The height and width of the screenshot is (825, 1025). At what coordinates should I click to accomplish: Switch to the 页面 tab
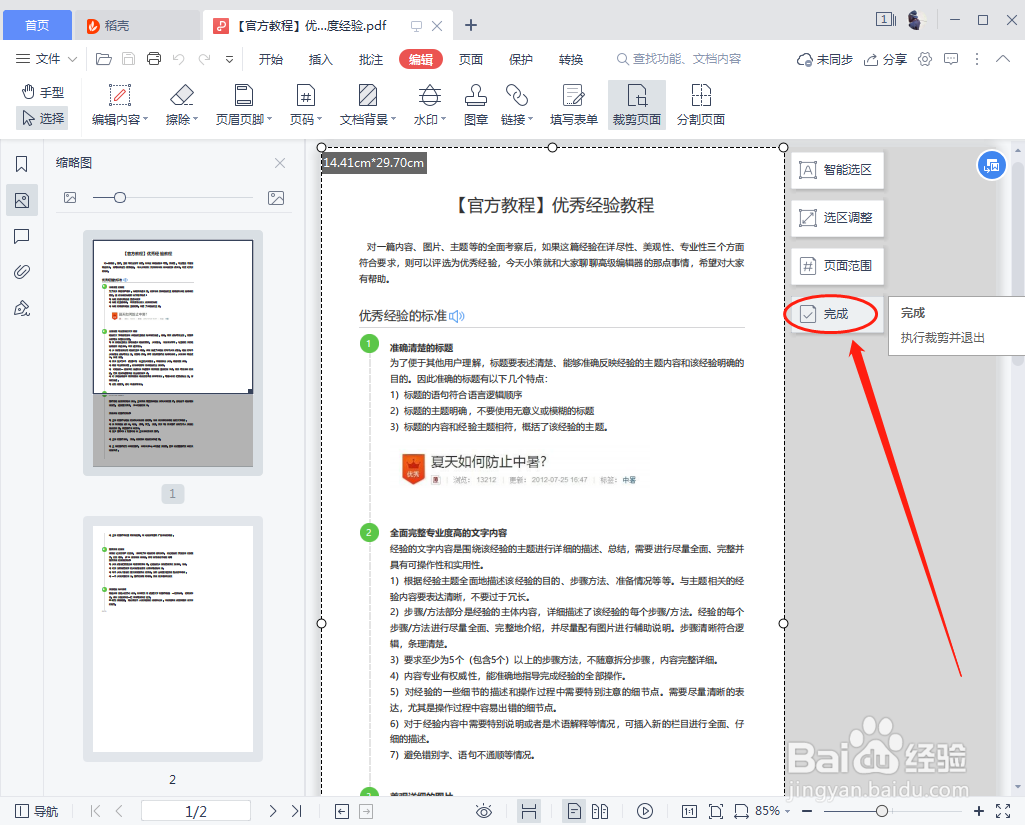point(471,59)
